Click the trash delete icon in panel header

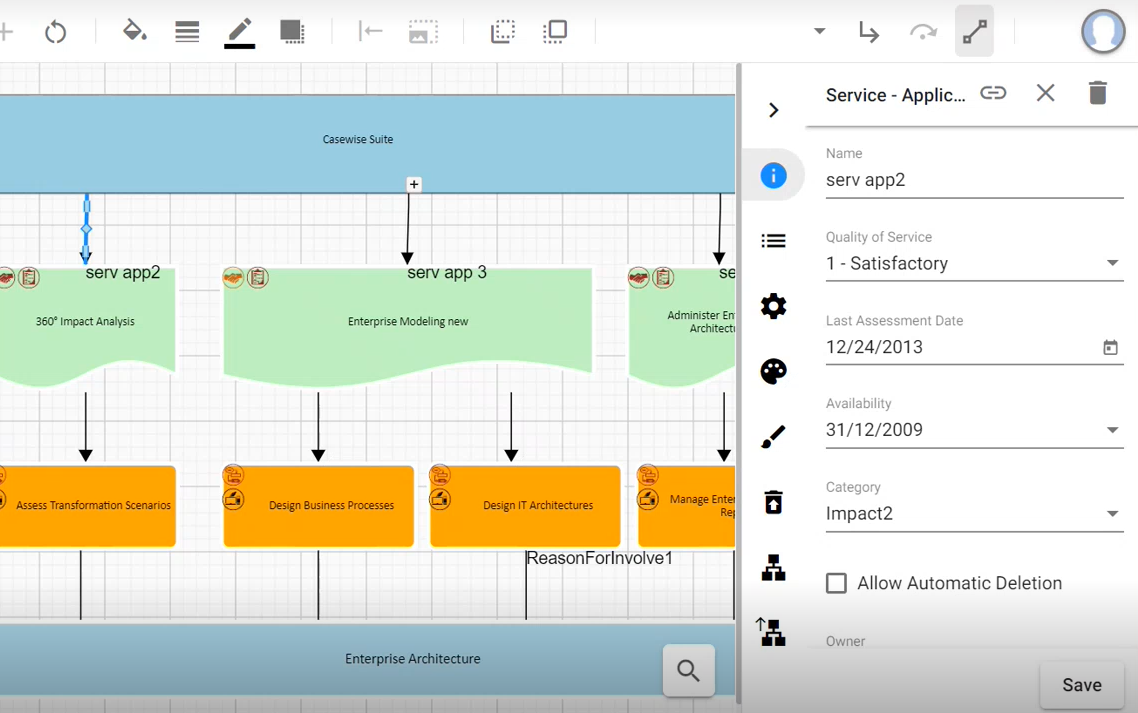click(1097, 93)
